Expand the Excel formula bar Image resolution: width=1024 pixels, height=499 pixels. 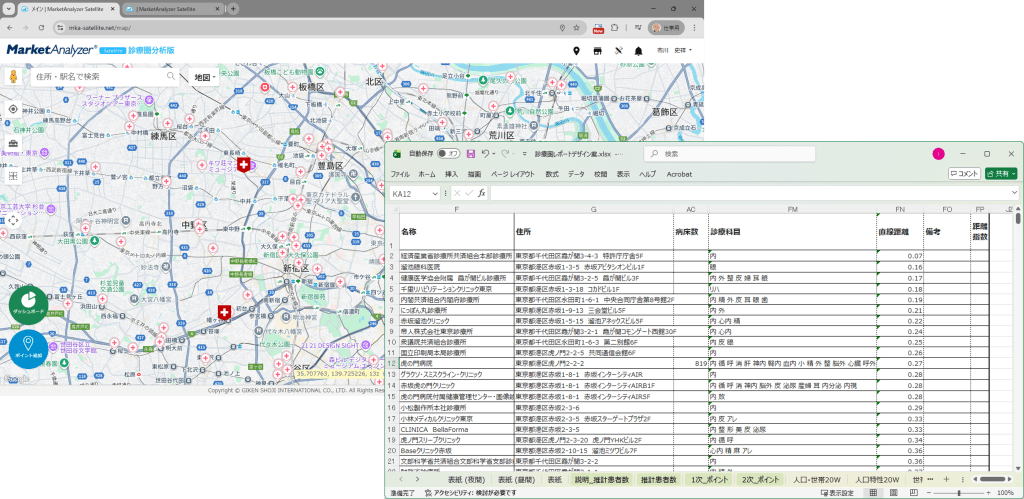coord(1014,193)
